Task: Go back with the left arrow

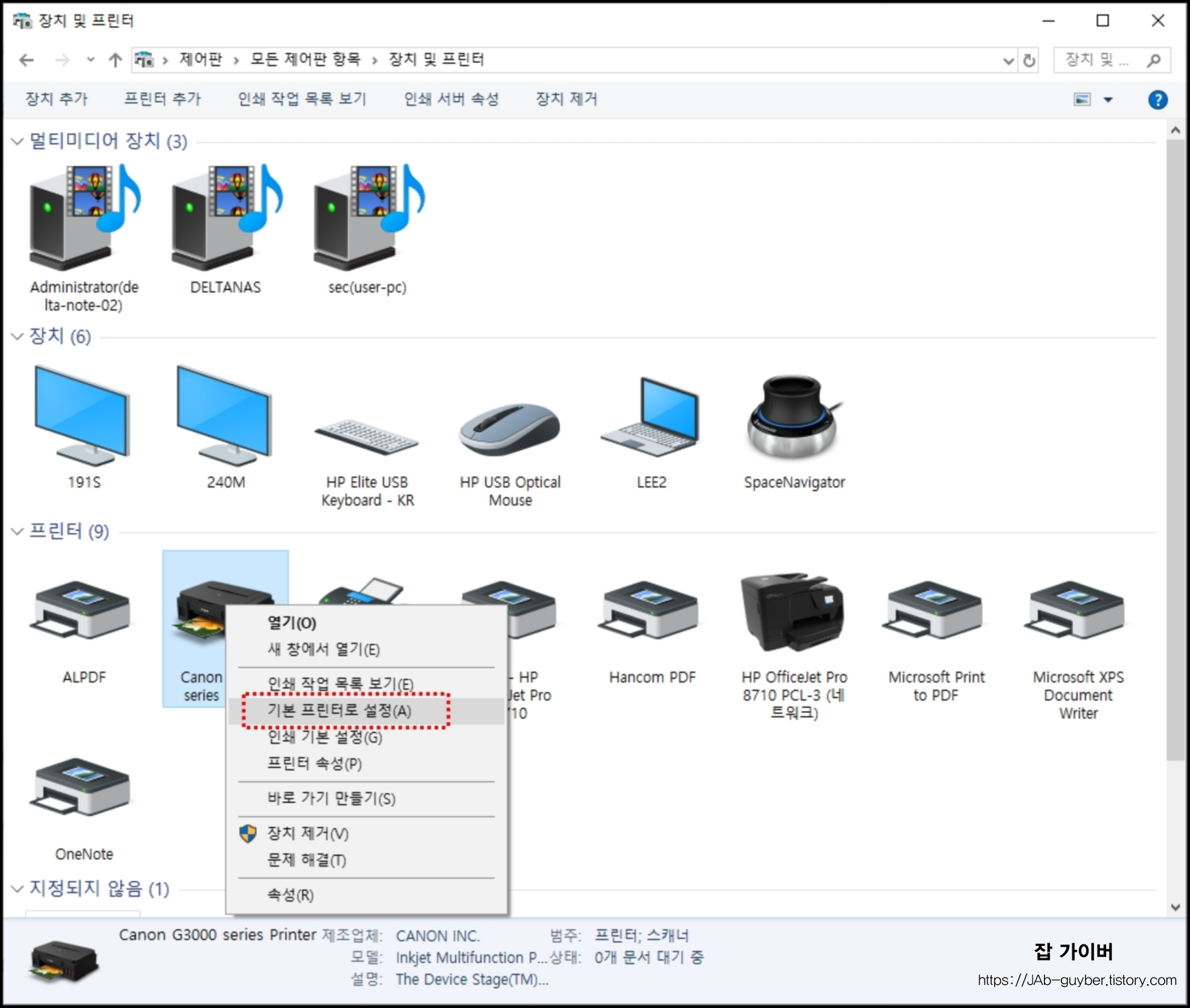Action: 26,61
